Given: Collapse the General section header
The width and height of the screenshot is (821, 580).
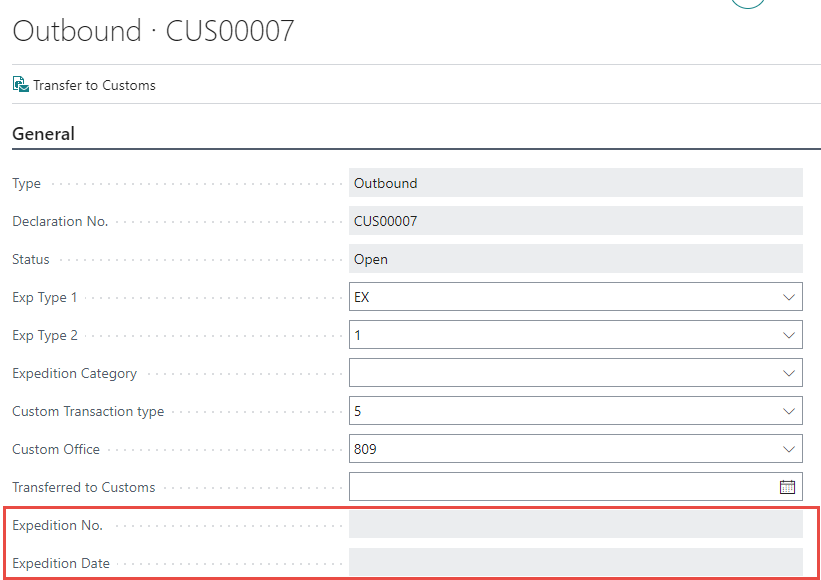Looking at the screenshot, I should pyautogui.click(x=44, y=134).
